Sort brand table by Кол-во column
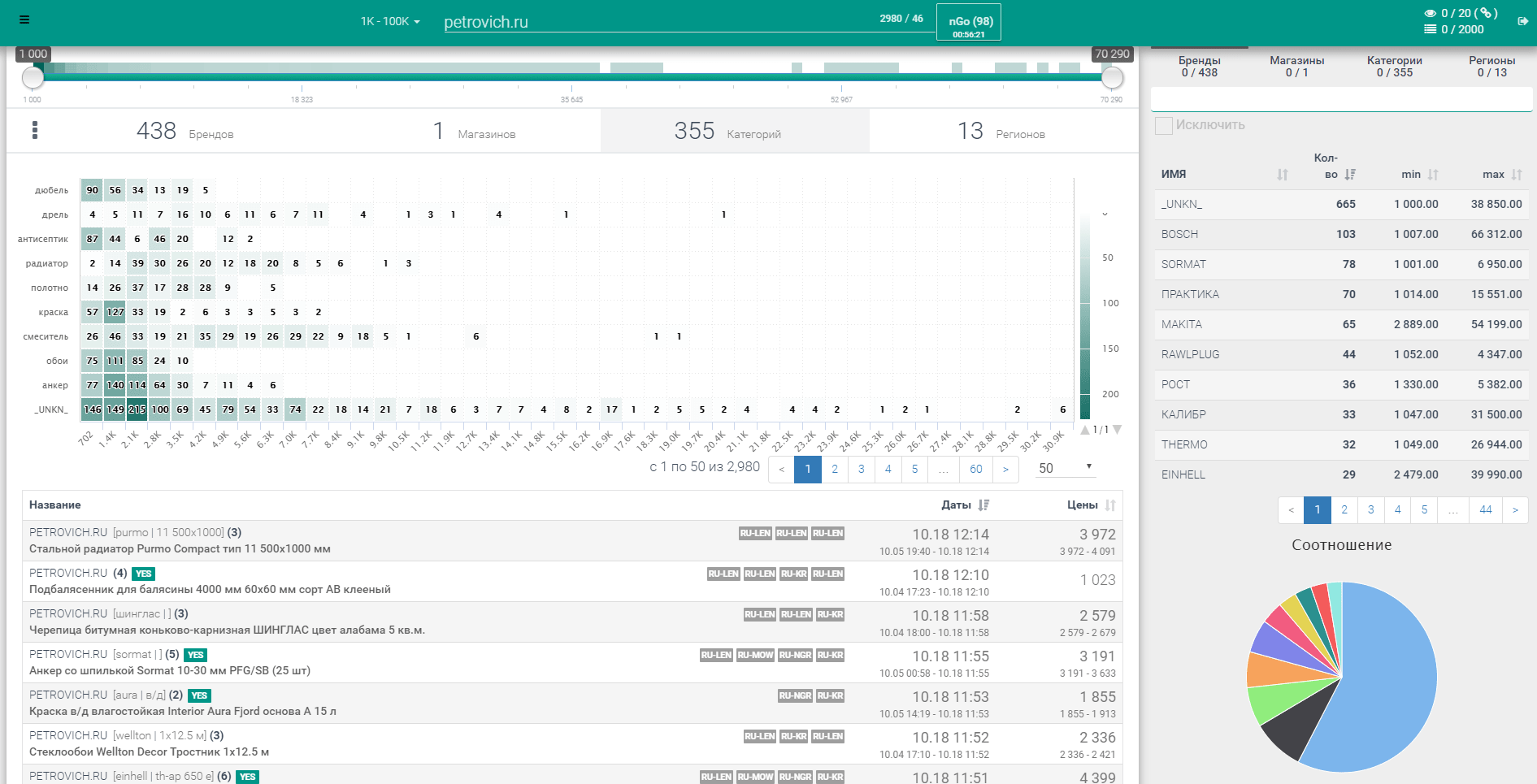The height and width of the screenshot is (784, 1537). [x=1350, y=175]
